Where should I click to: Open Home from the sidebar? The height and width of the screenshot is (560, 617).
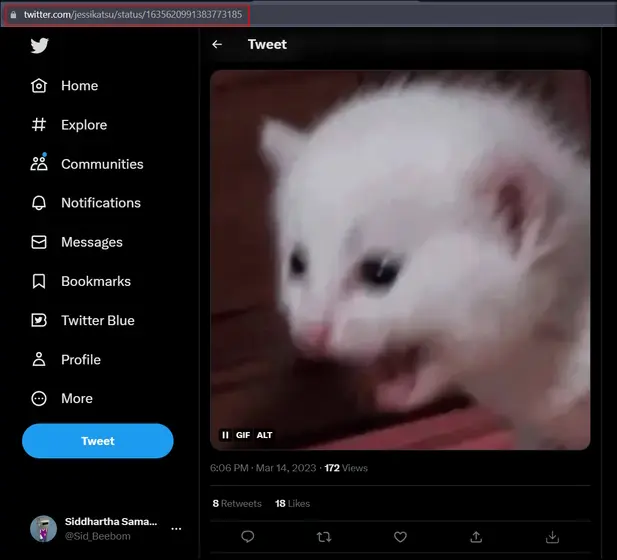pyautogui.click(x=78, y=86)
